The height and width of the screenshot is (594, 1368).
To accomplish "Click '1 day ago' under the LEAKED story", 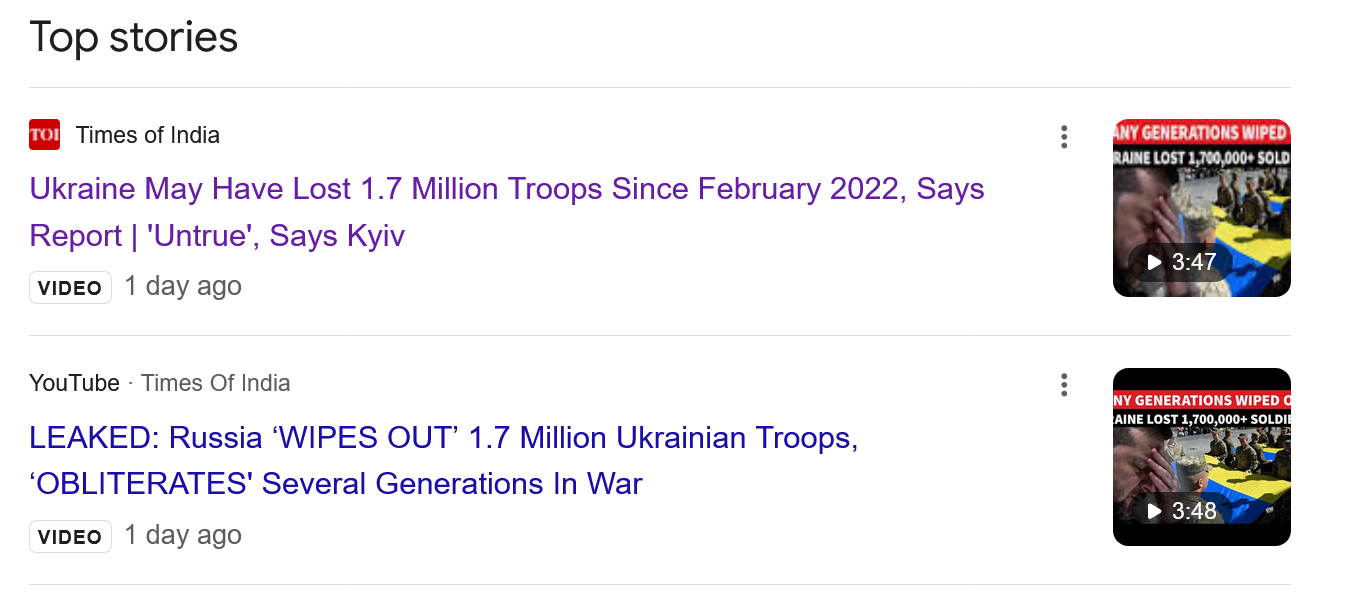I will click(x=183, y=535).
